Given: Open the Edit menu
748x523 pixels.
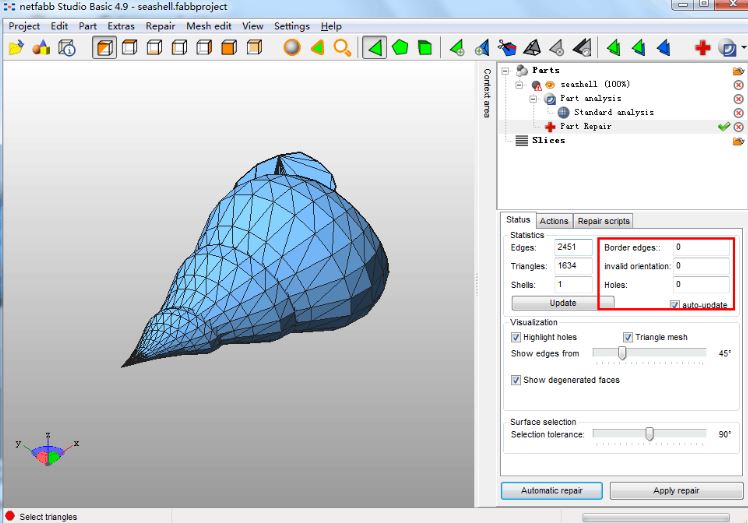Looking at the screenshot, I should [59, 26].
